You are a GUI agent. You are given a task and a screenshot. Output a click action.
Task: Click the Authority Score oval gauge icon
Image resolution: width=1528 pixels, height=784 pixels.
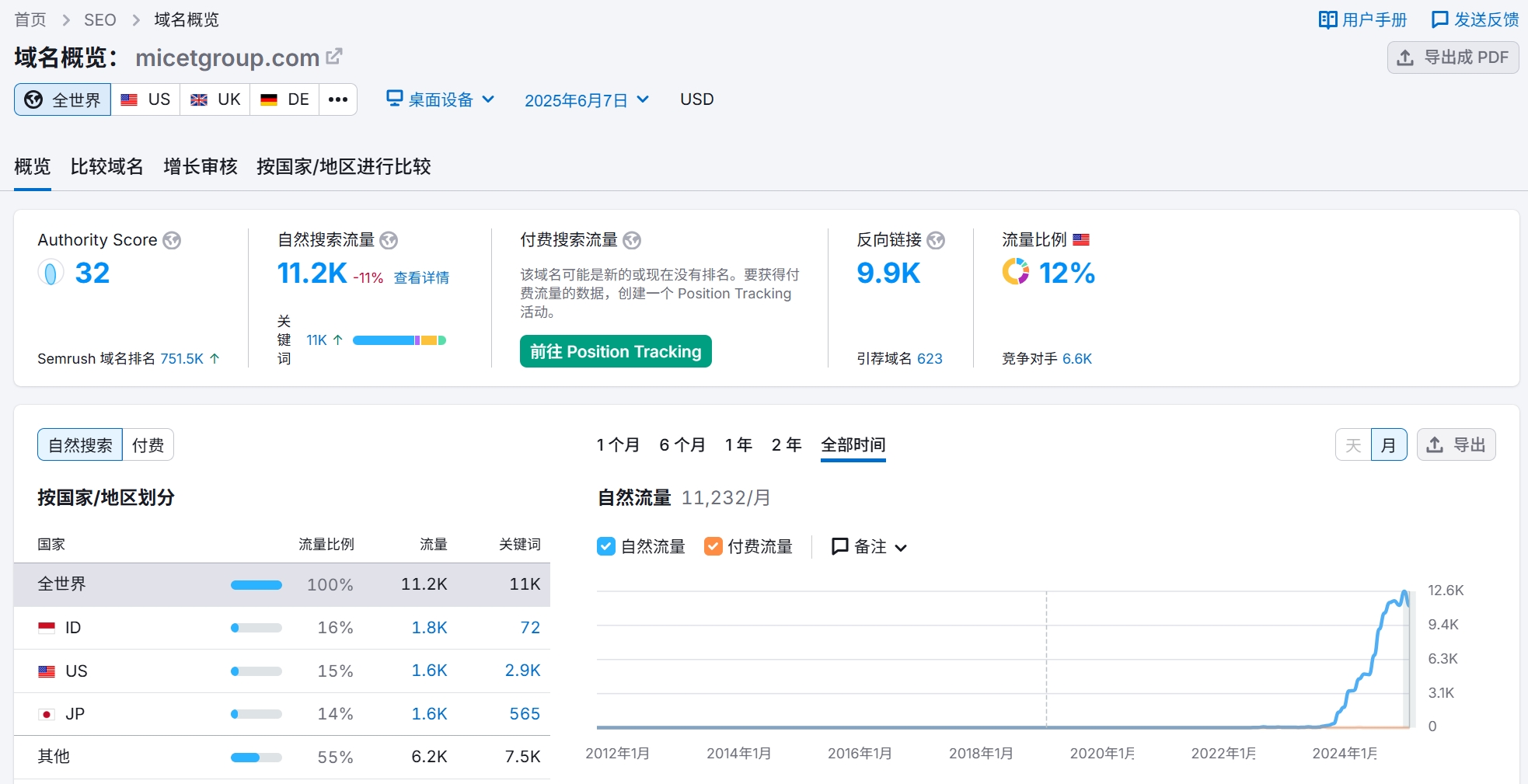(x=51, y=273)
